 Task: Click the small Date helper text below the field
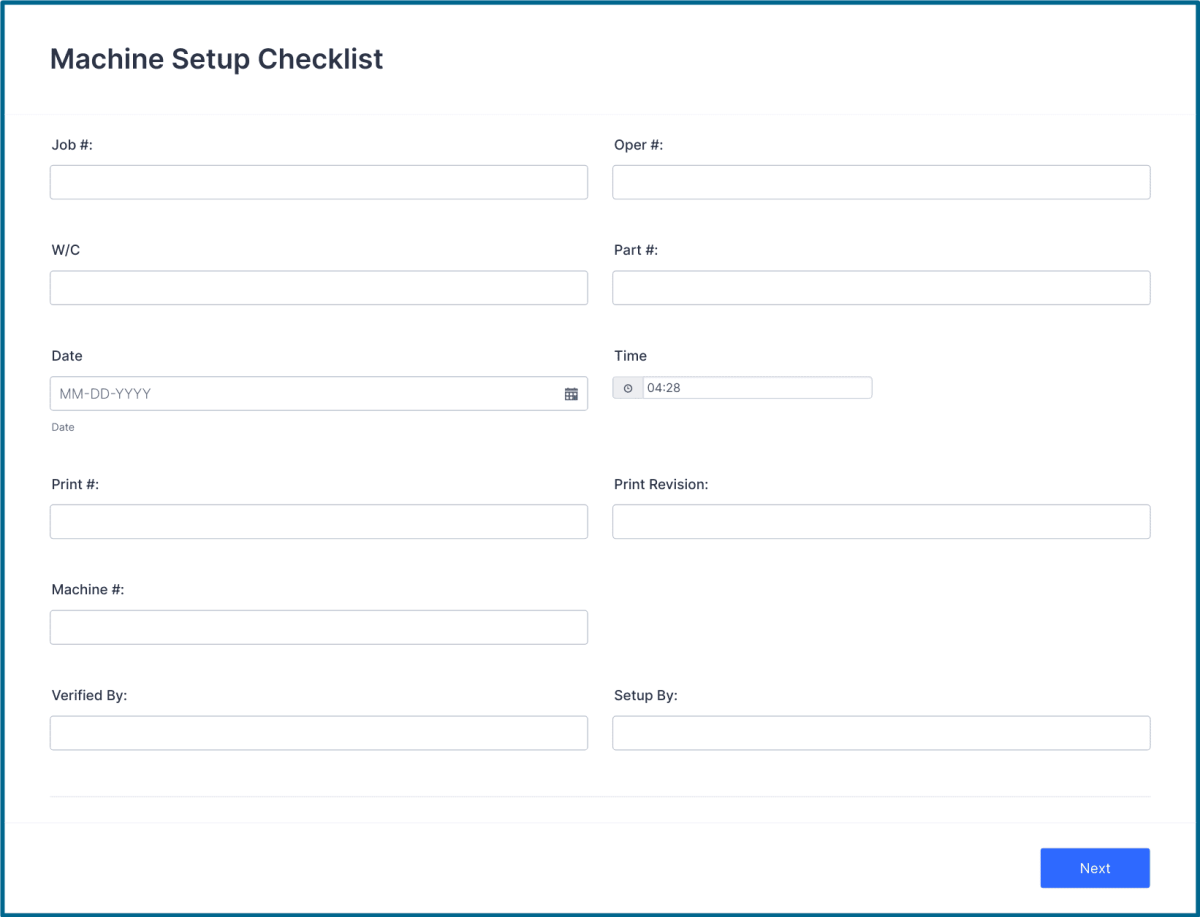coord(62,427)
